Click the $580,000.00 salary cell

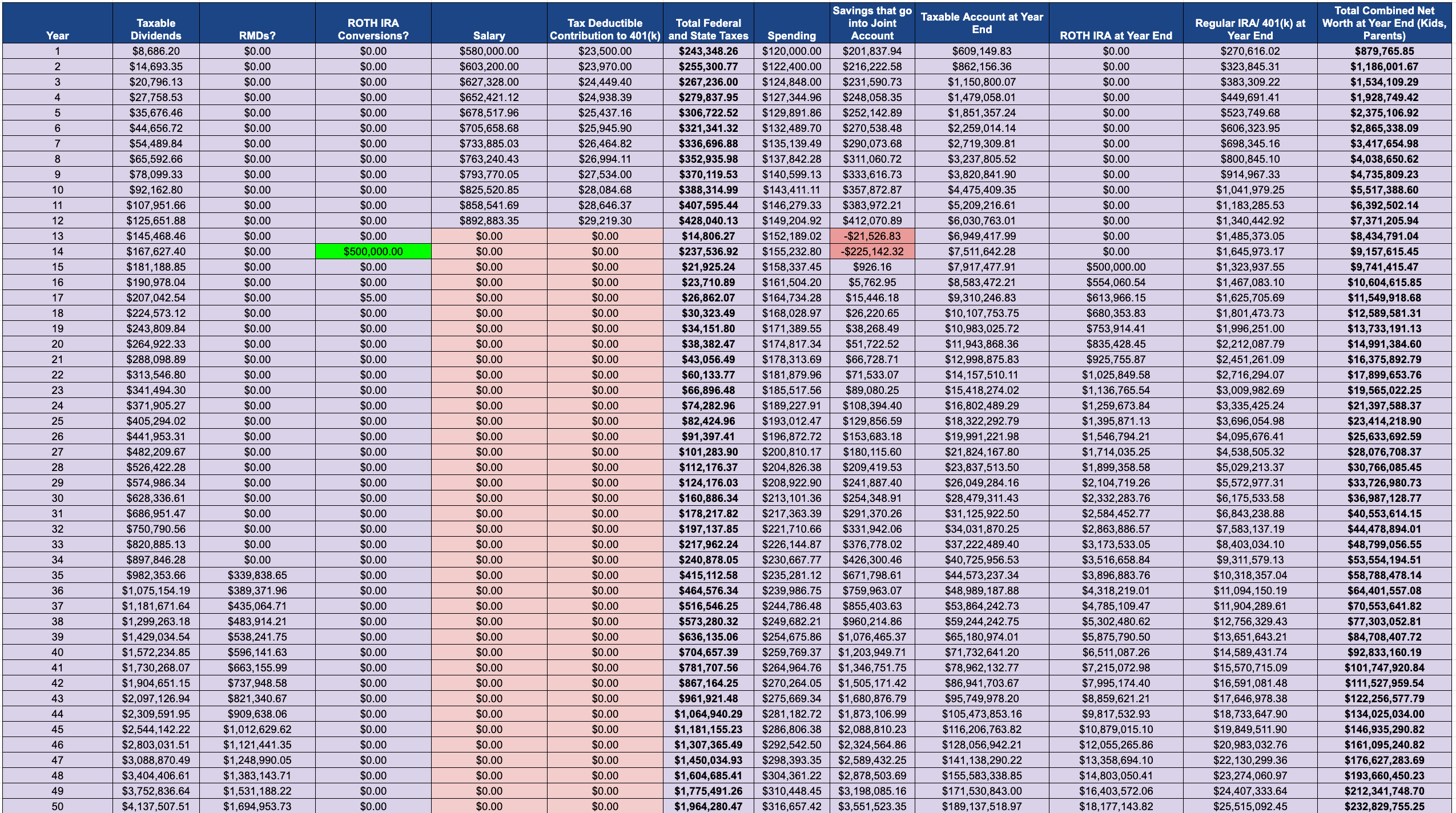pos(489,51)
